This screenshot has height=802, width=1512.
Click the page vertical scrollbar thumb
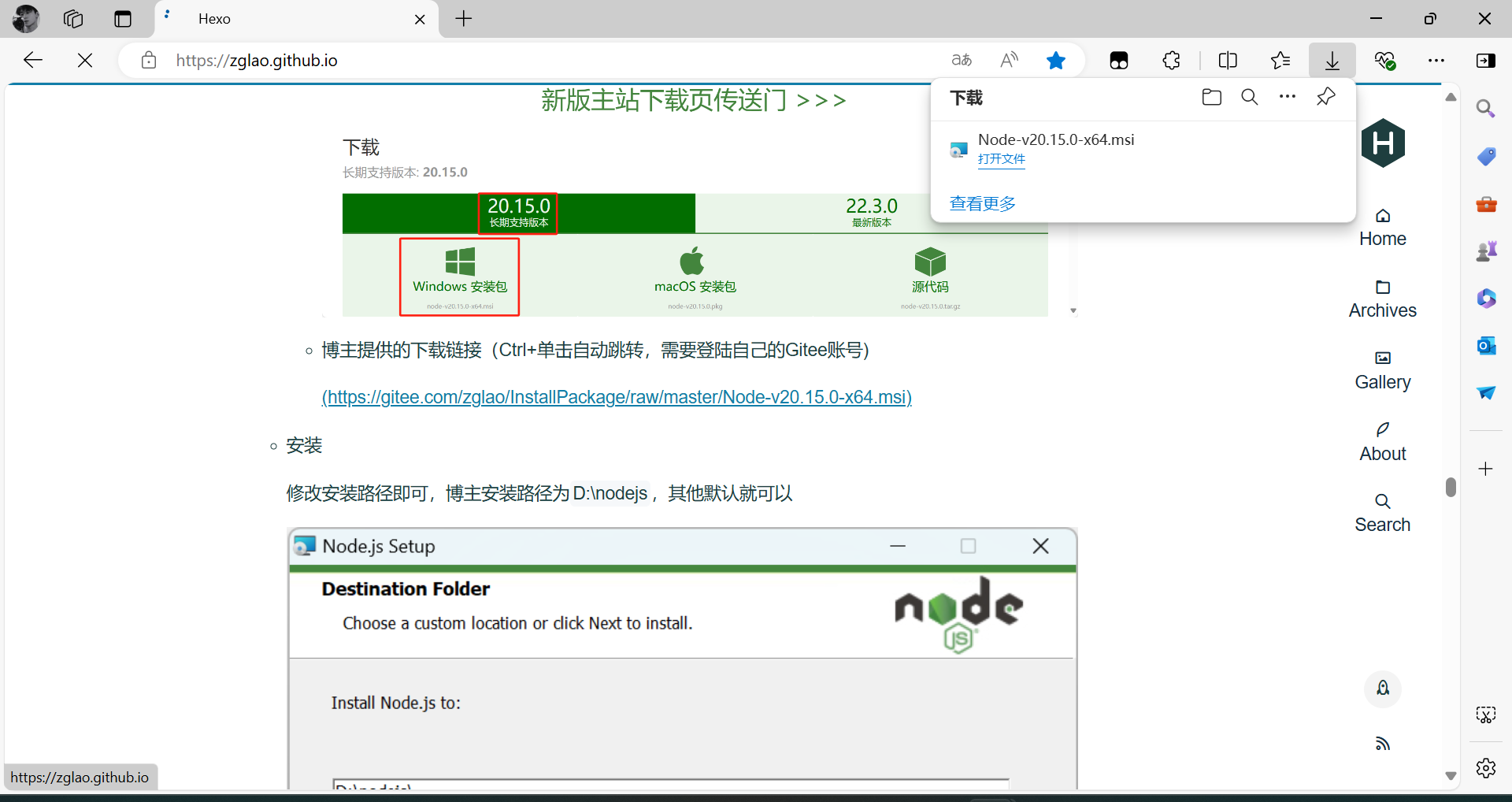point(1451,487)
